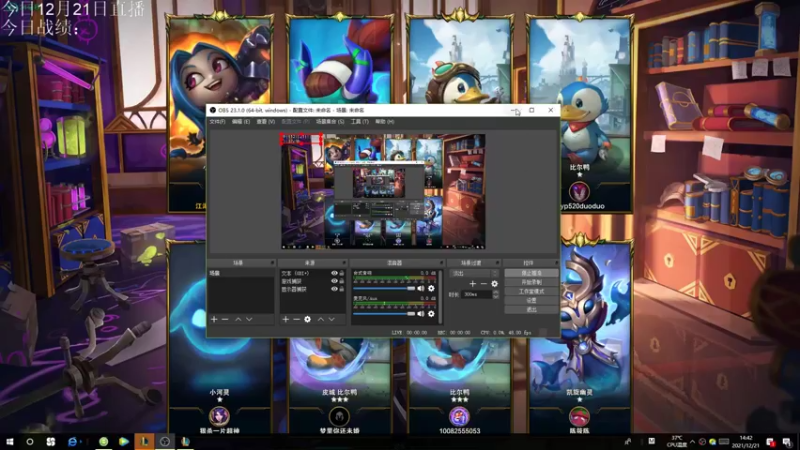Viewport: 800px width, 450px height.
Task: Open the Tools (T) menu
Action: point(360,122)
